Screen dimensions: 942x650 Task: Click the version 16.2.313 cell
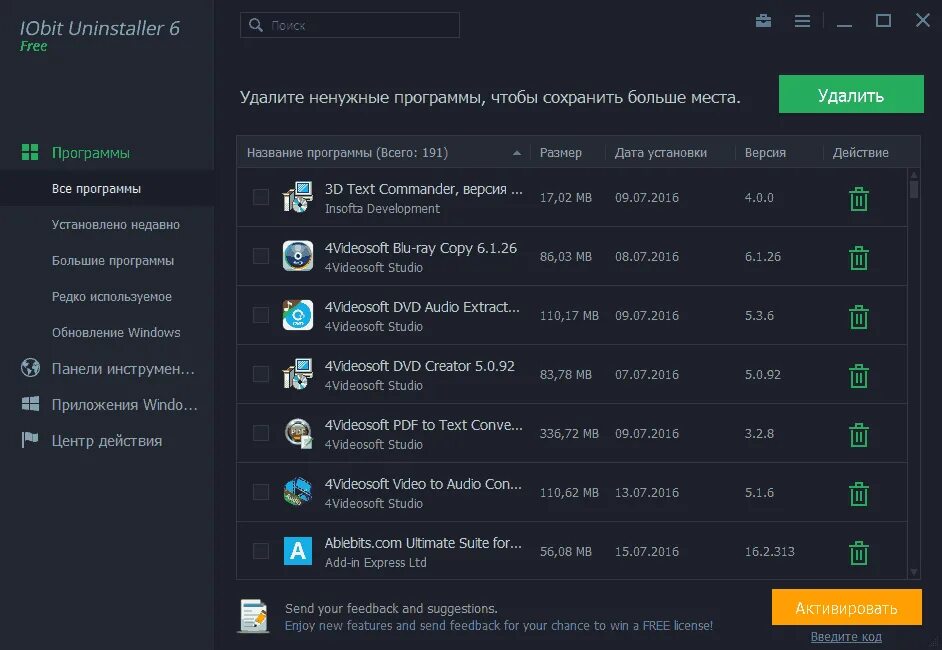pyautogui.click(x=770, y=551)
